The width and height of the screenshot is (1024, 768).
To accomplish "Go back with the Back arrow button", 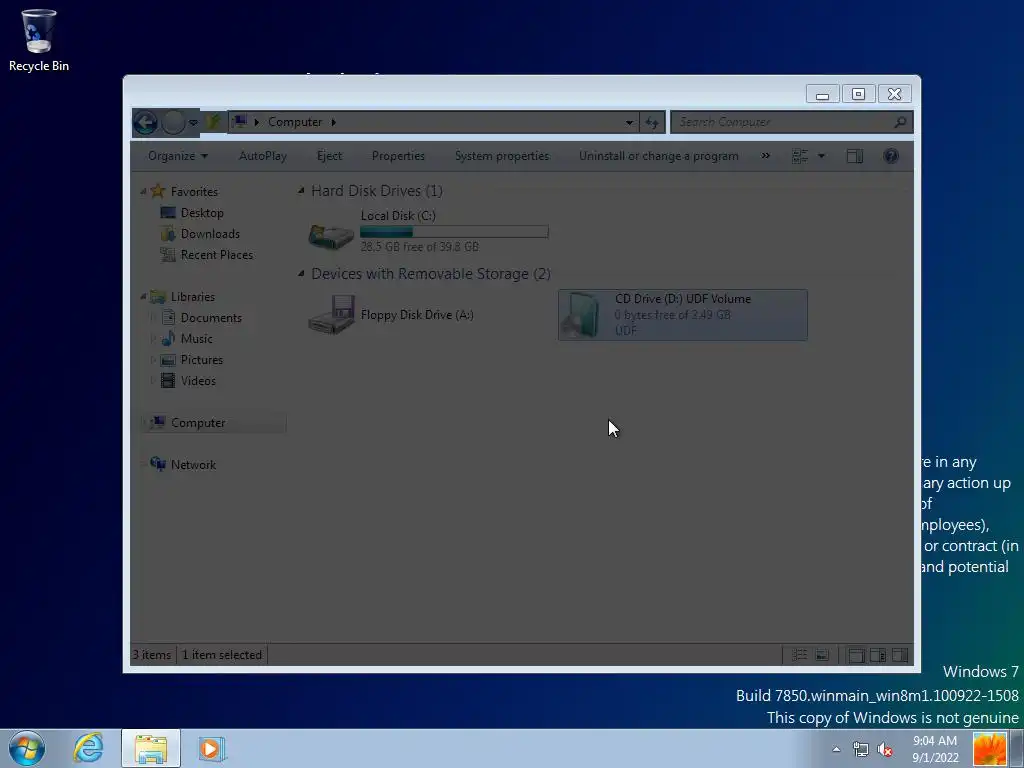I will 145,122.
